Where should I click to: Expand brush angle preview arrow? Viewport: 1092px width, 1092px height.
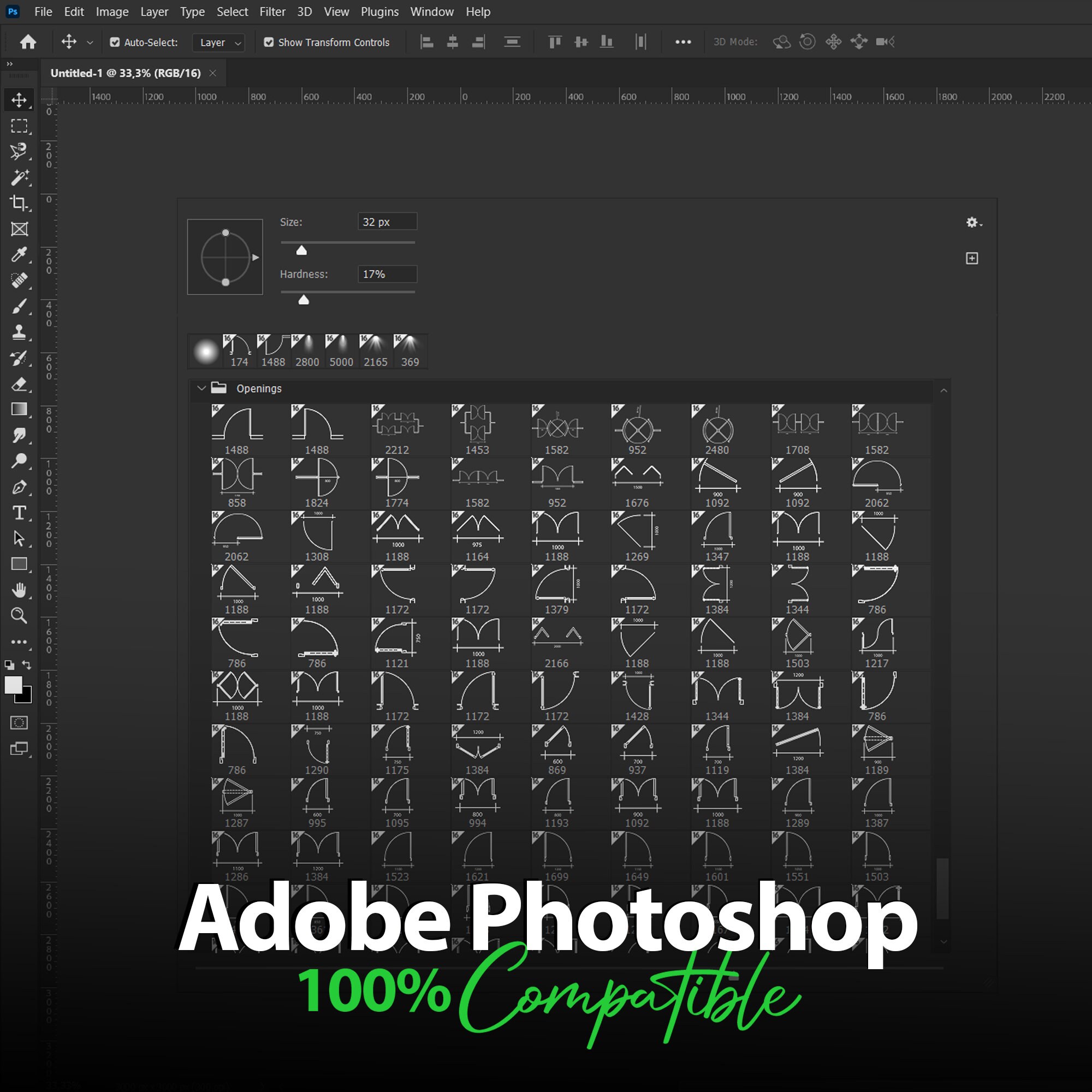point(256,257)
